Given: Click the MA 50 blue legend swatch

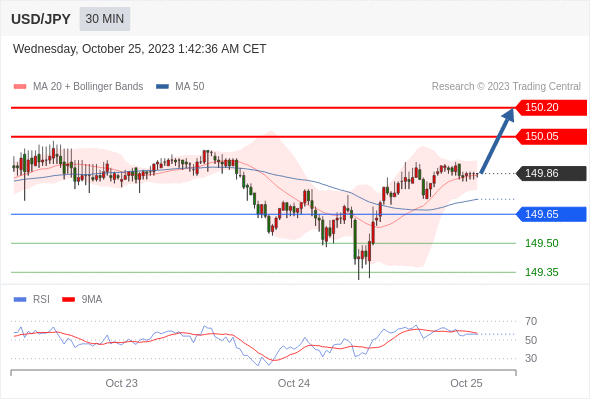Looking at the screenshot, I should [x=162, y=87].
